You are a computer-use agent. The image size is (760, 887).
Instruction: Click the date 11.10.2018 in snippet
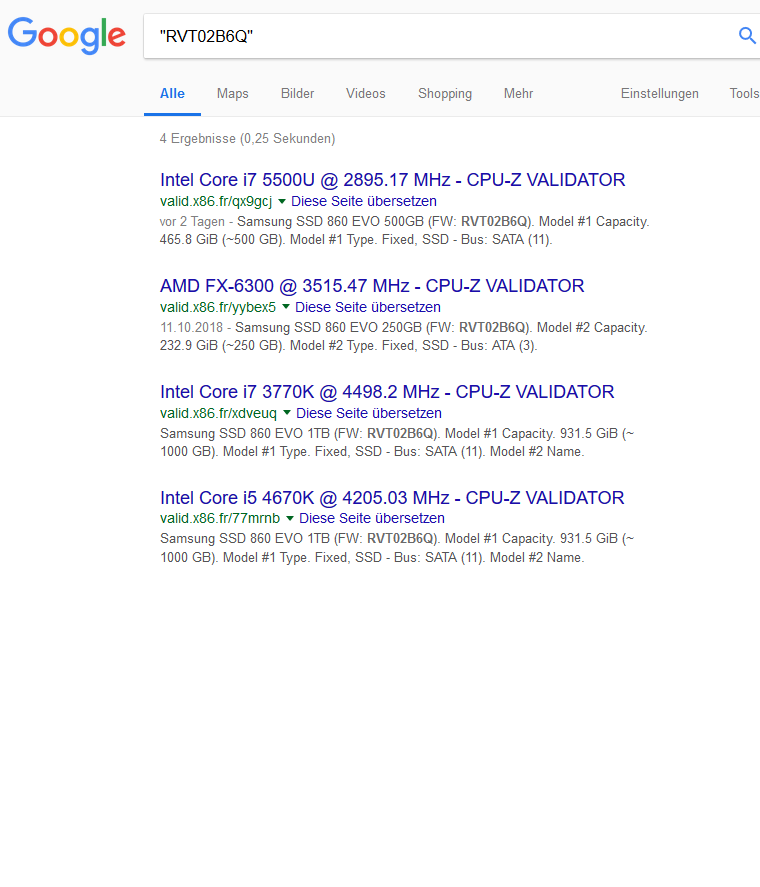[x=191, y=328]
